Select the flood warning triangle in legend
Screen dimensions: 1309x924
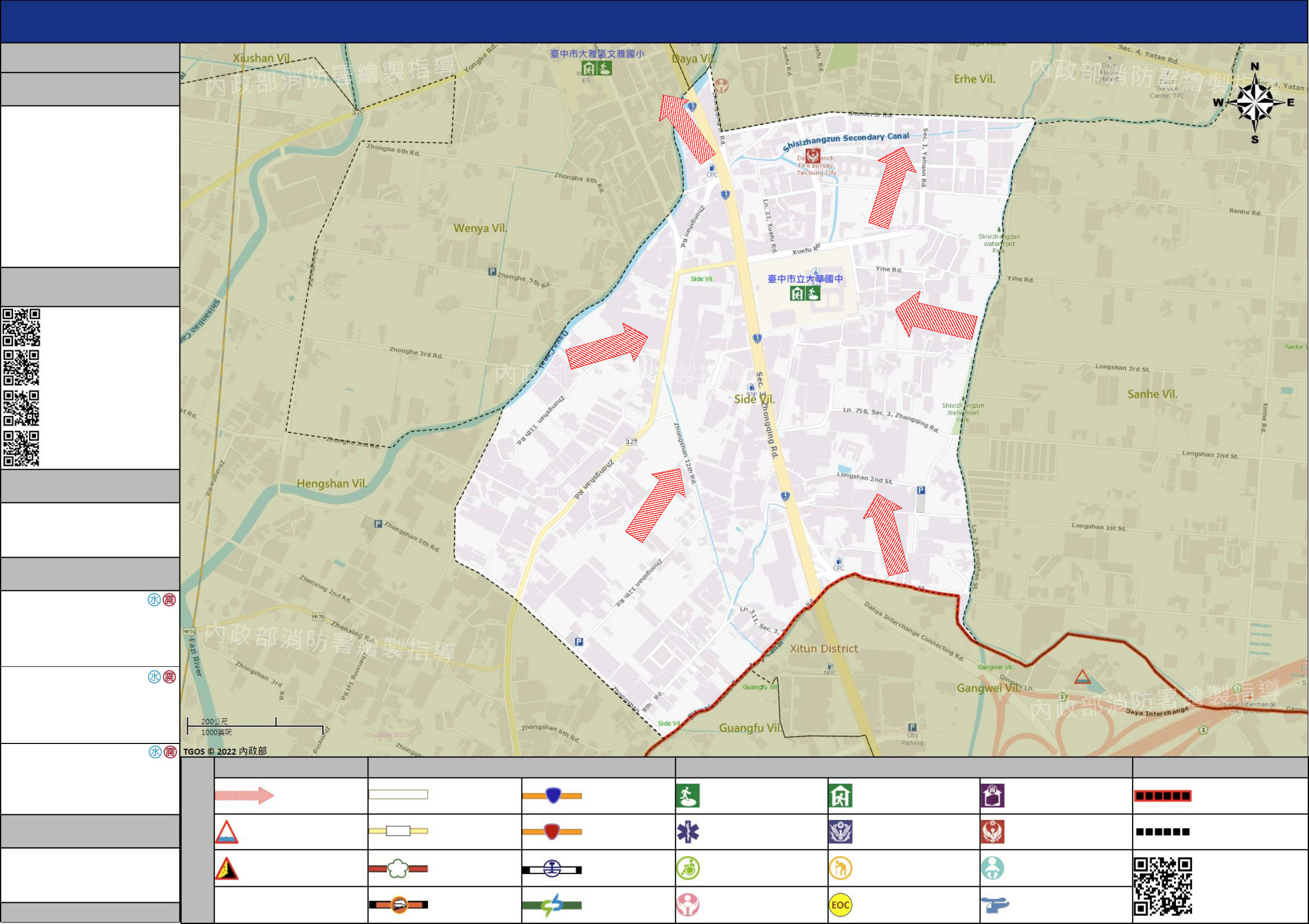pyautogui.click(x=226, y=832)
